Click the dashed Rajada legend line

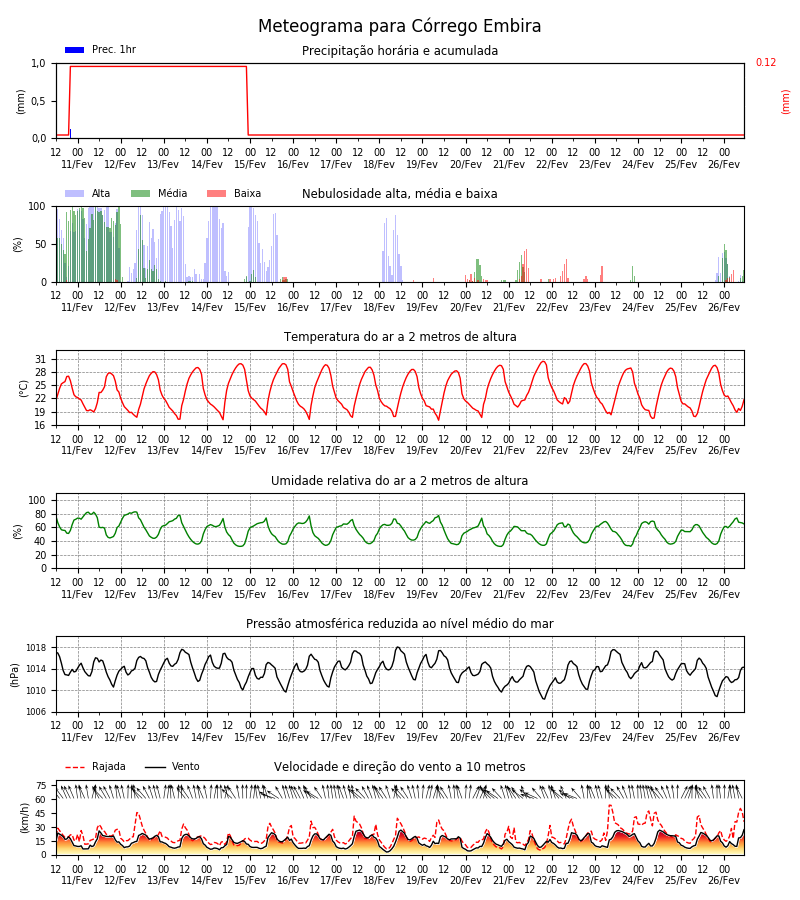75,767
